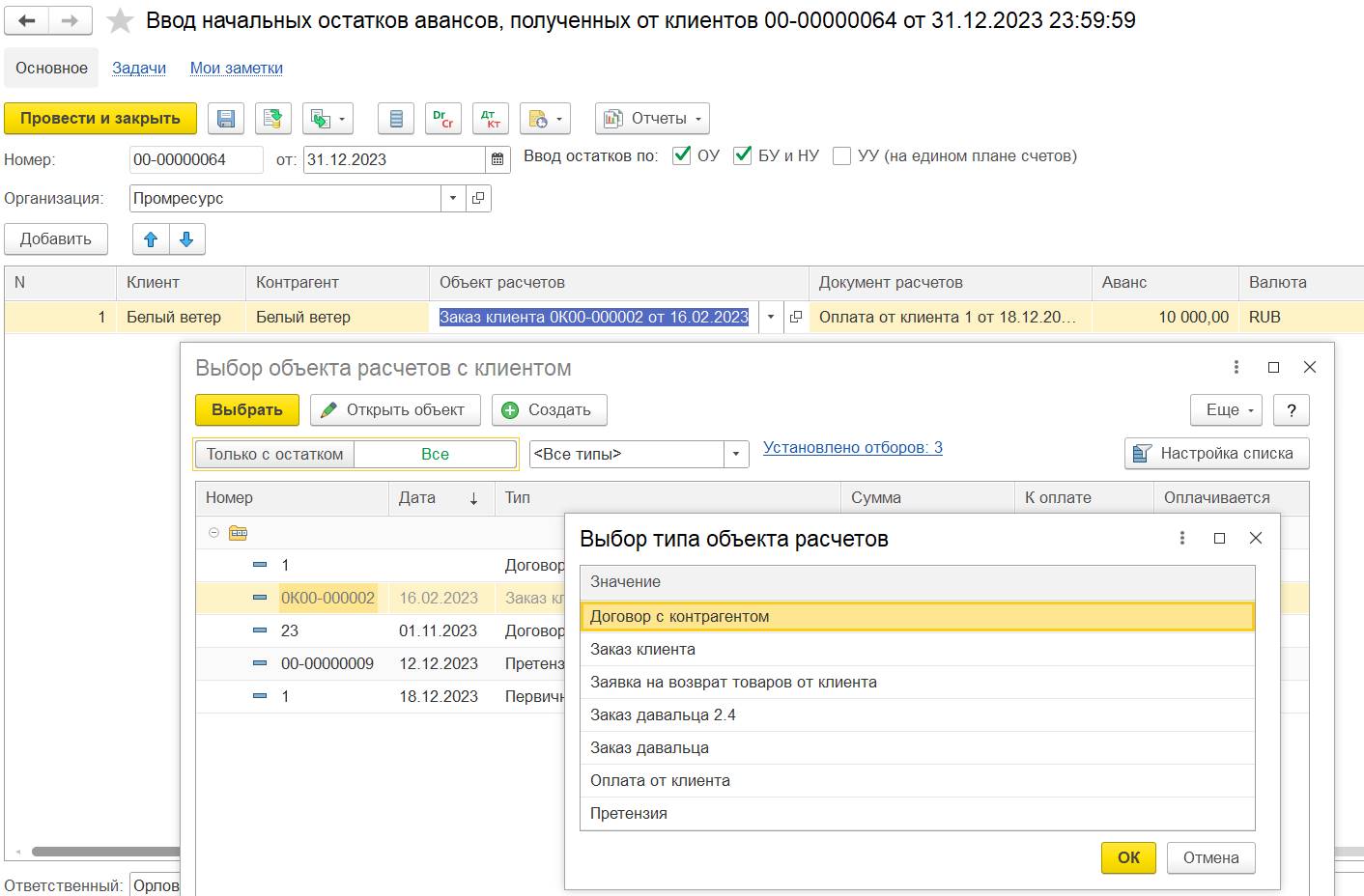This screenshot has width=1364, height=896.
Task: Move the row up
Action: click(x=151, y=239)
